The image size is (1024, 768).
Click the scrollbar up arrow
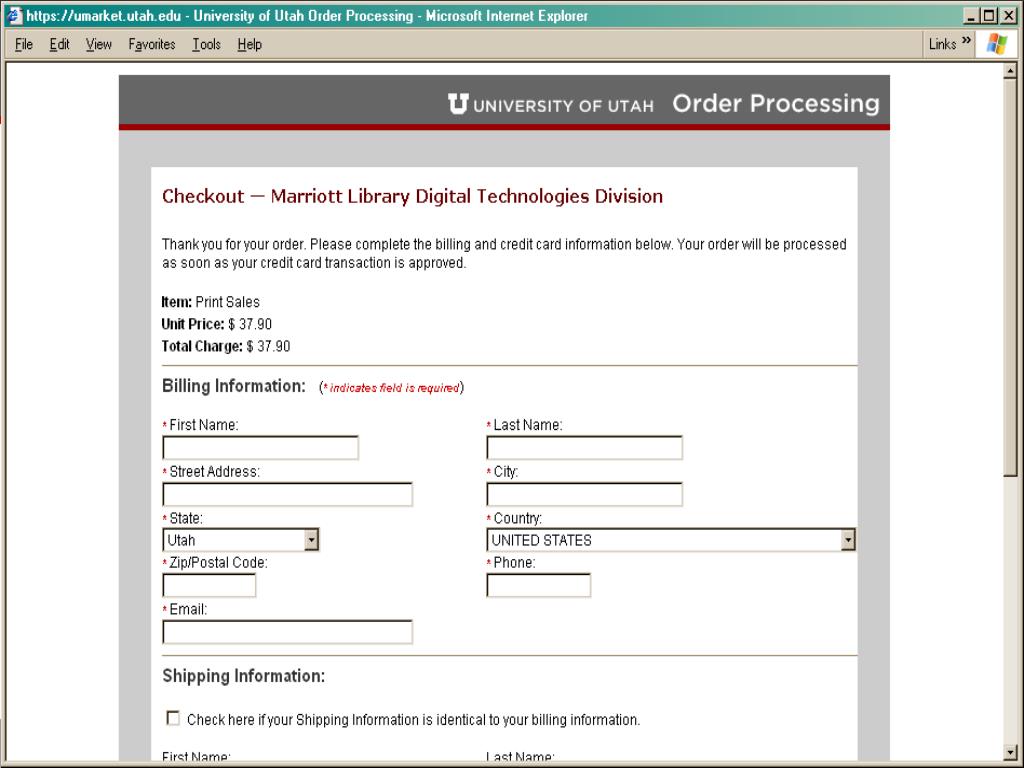pyautogui.click(x=1010, y=69)
